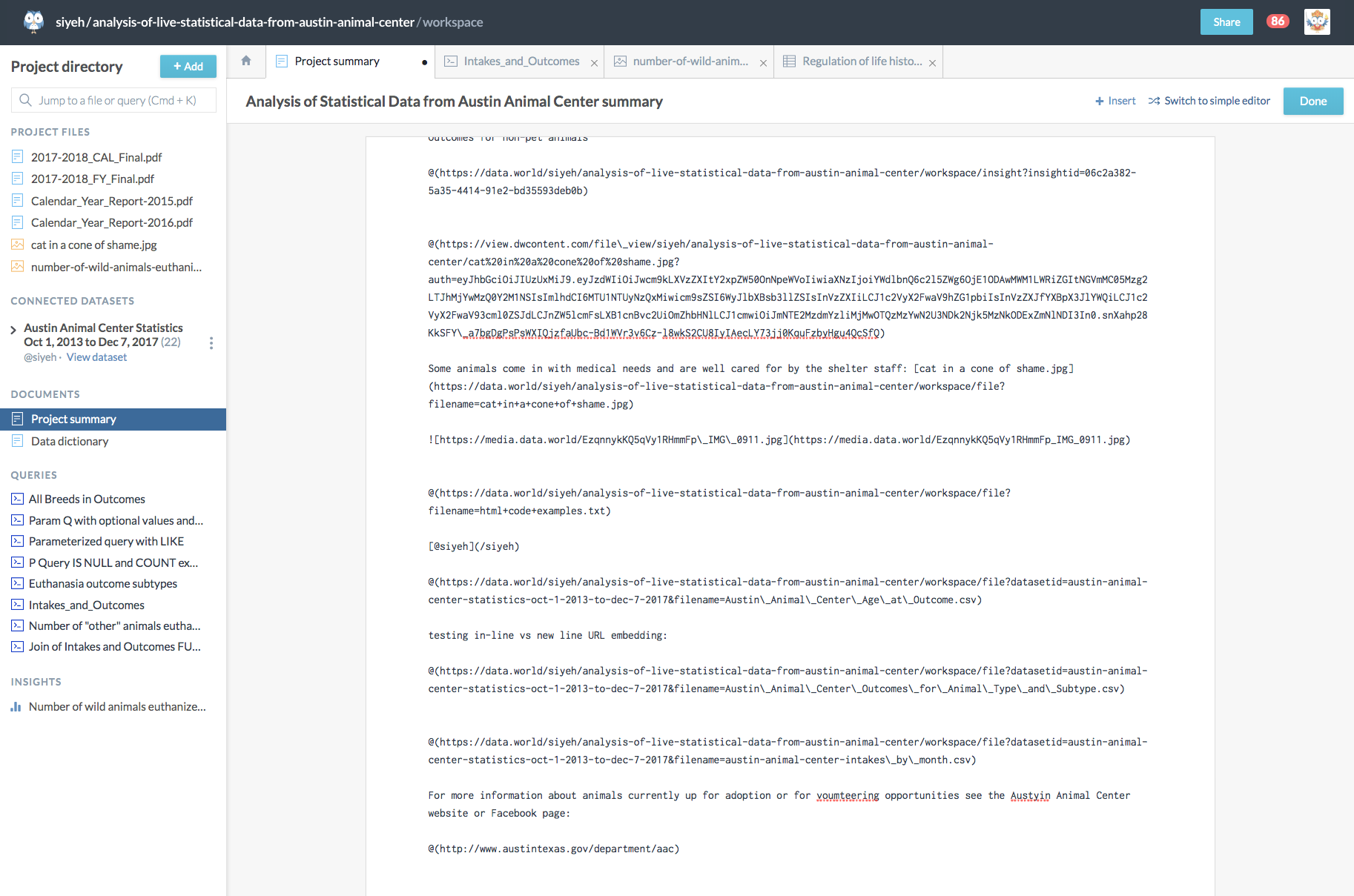Viewport: 1354px width, 896px height.
Task: Open Number of "other" animals query
Action: point(115,625)
